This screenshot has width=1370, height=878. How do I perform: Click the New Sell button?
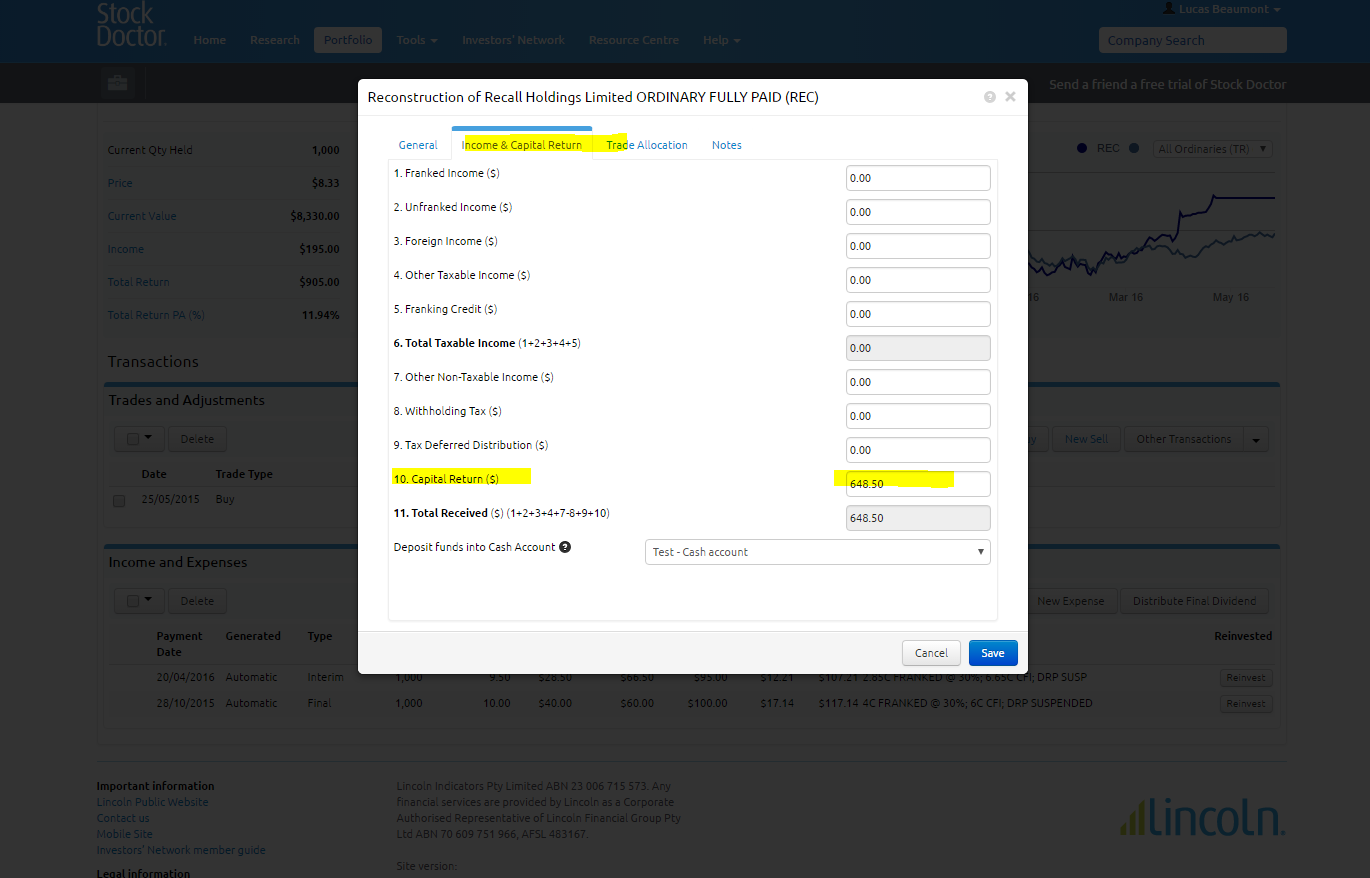[1086, 439]
